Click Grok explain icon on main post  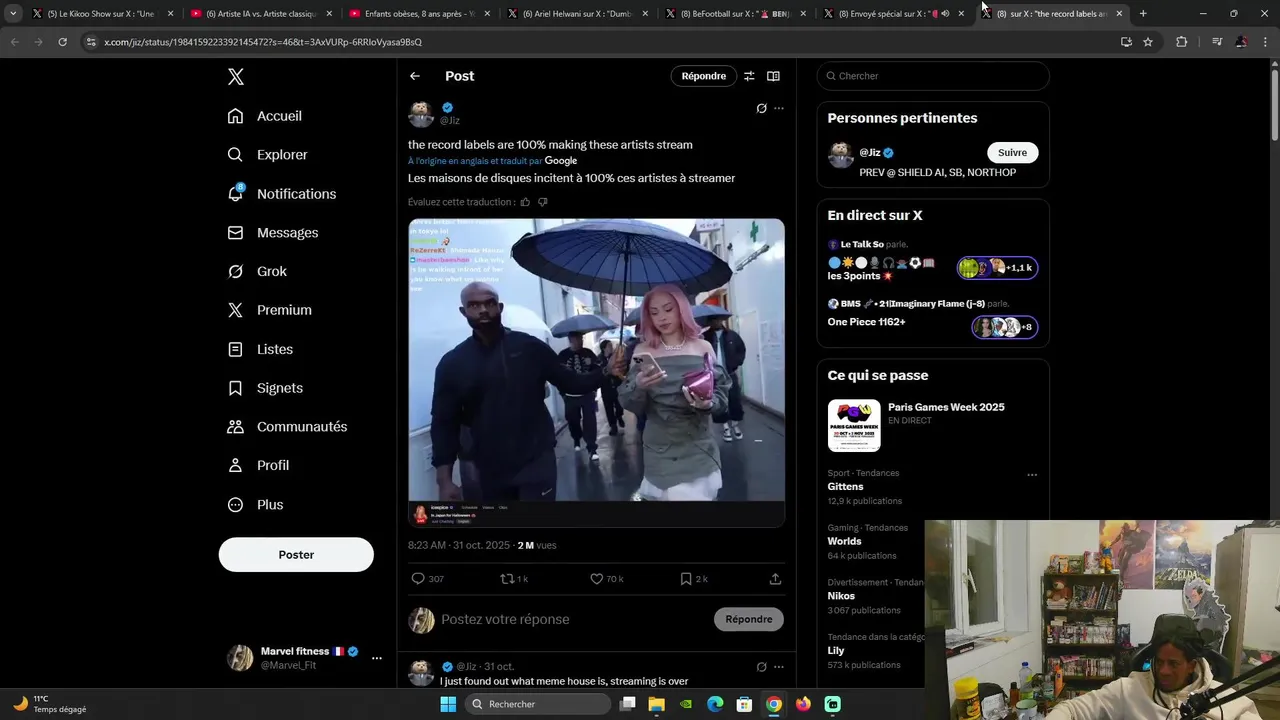click(761, 108)
